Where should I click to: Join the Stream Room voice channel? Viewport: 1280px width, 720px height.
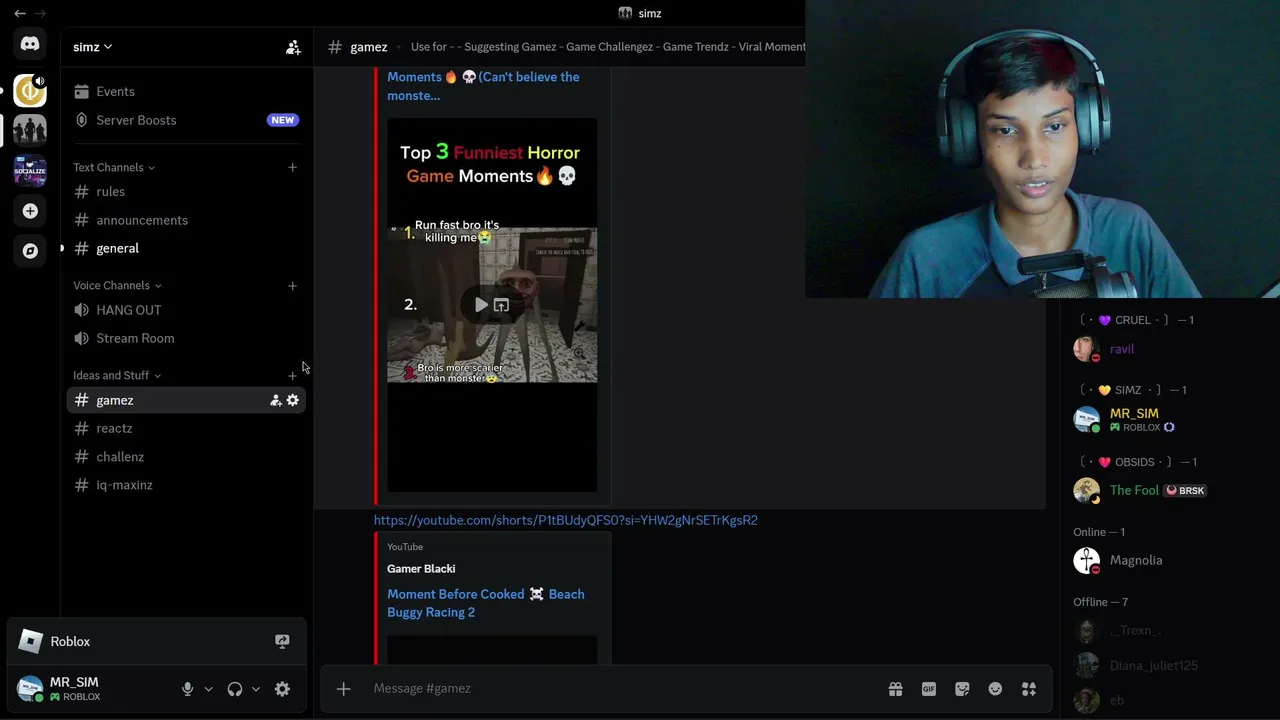point(186,338)
